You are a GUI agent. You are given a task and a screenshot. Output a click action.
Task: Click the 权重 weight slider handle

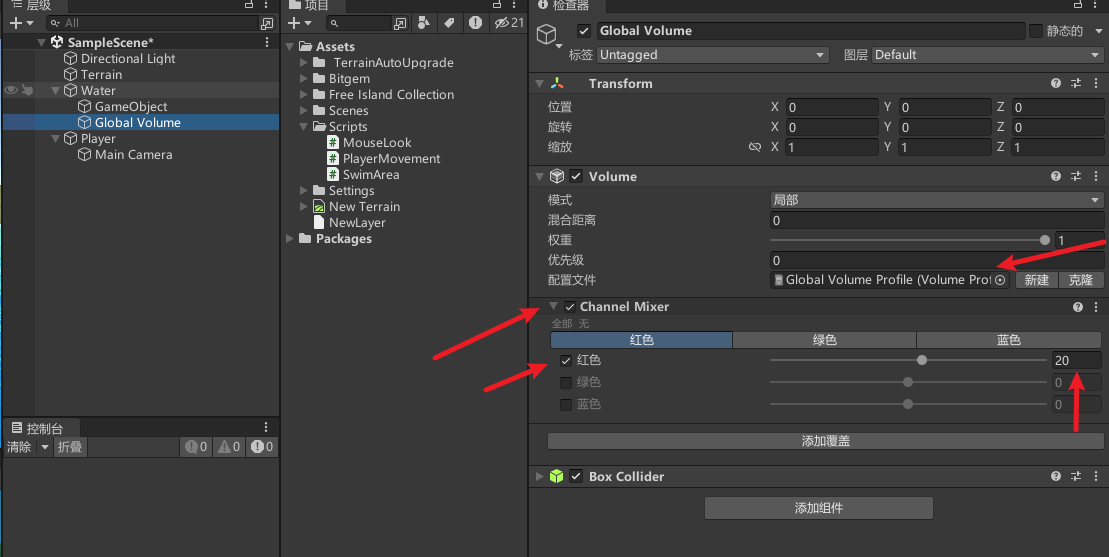click(x=1045, y=240)
